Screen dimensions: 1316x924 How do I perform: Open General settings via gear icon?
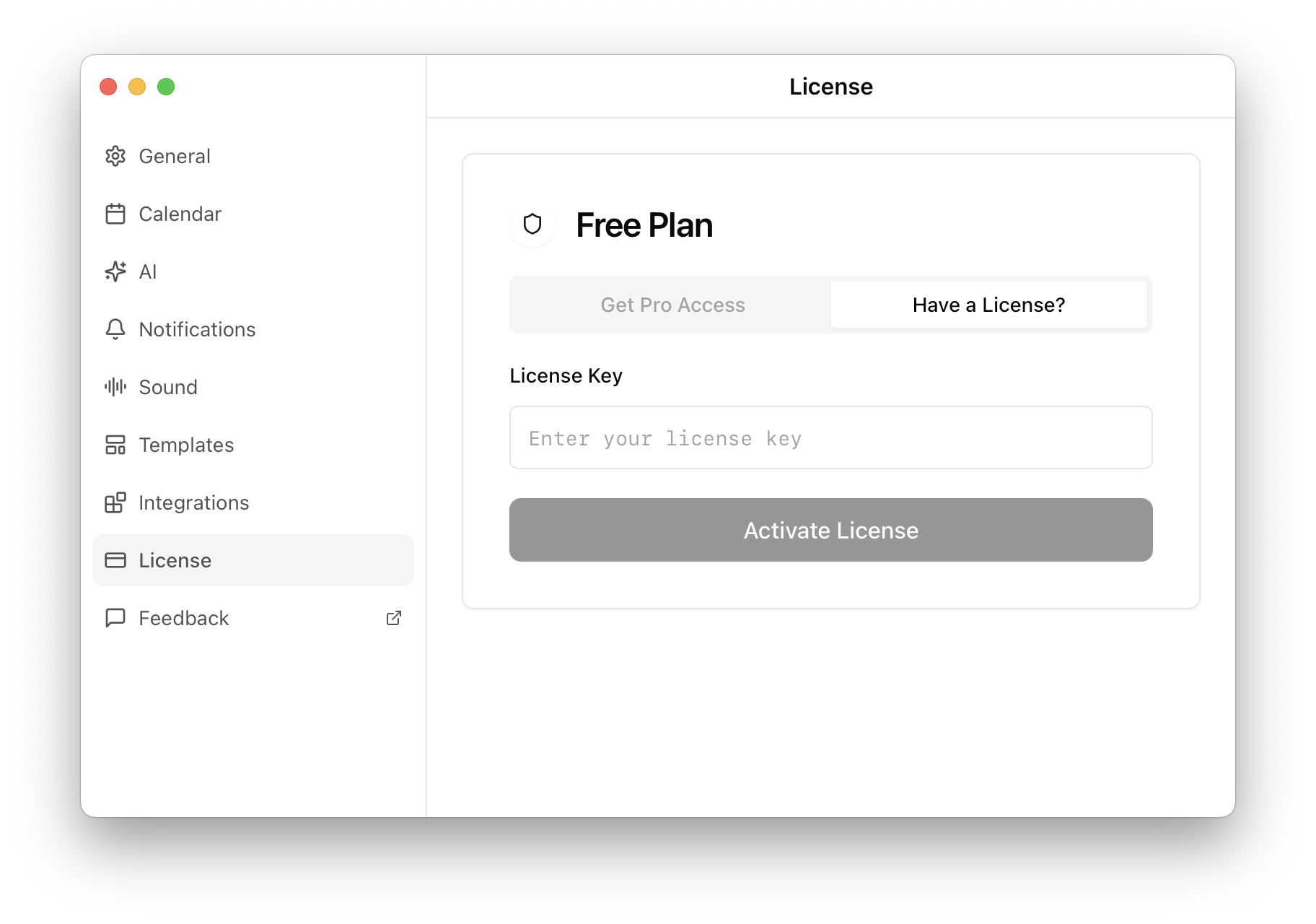tap(115, 156)
